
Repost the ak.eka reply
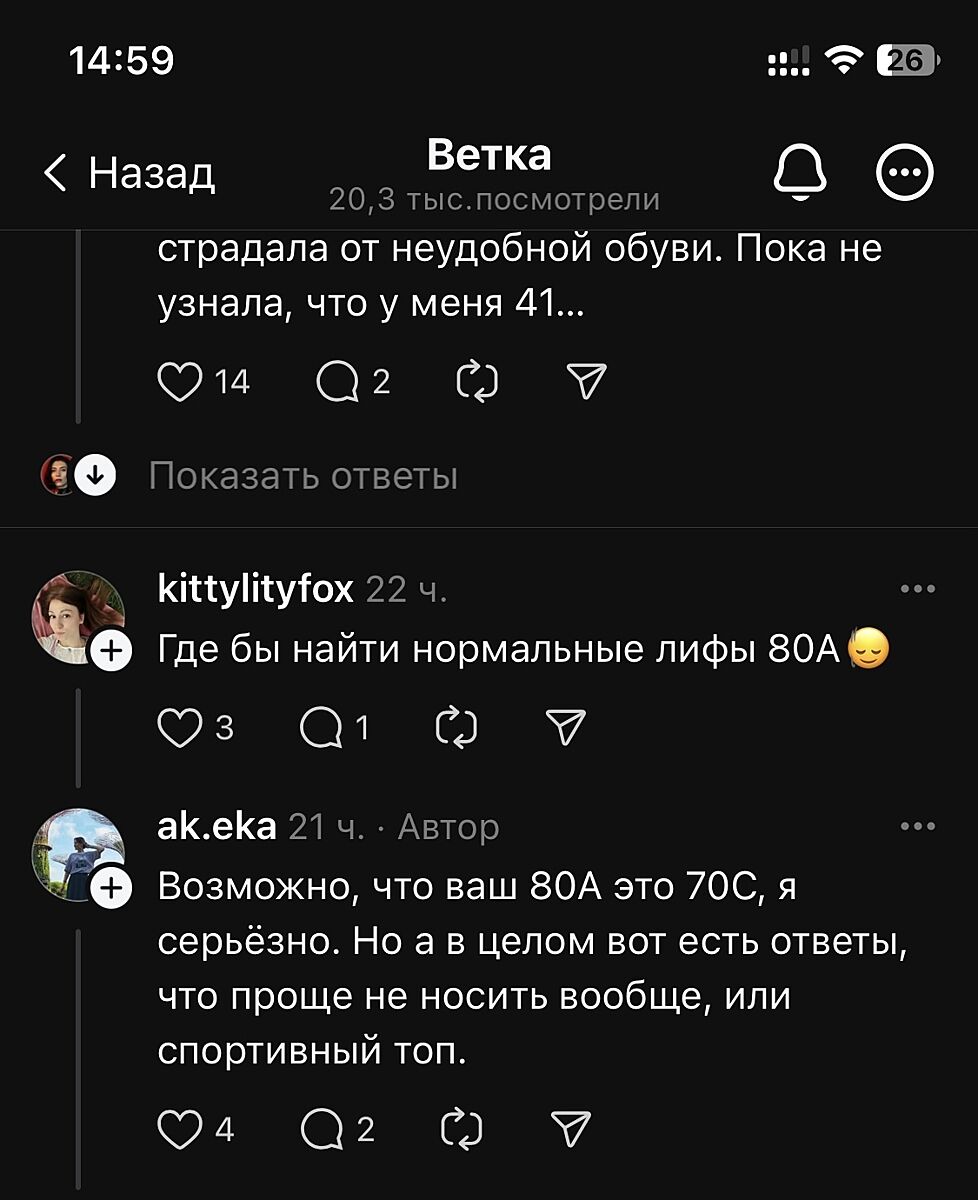tap(461, 1129)
